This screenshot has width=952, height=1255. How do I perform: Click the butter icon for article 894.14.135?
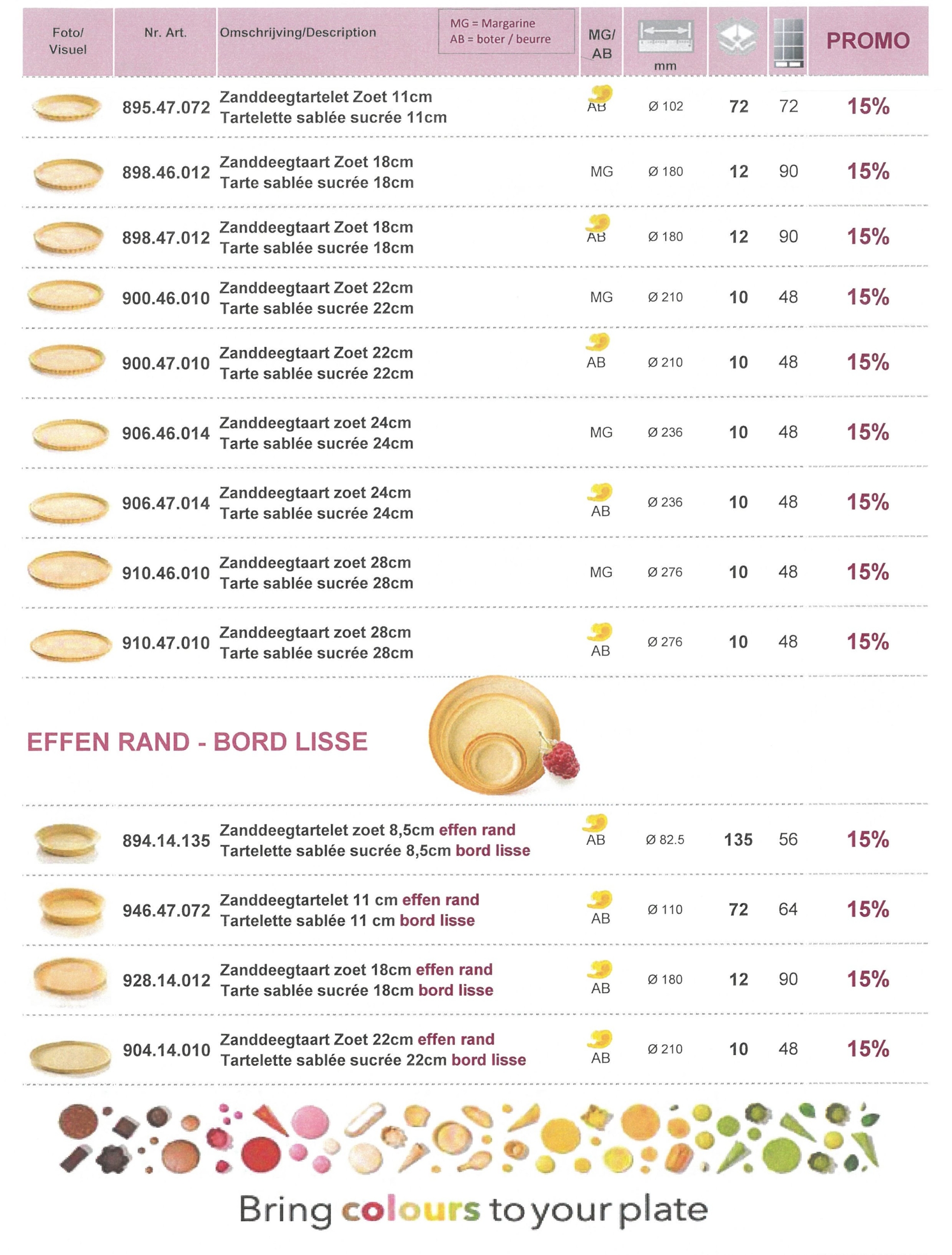(595, 823)
